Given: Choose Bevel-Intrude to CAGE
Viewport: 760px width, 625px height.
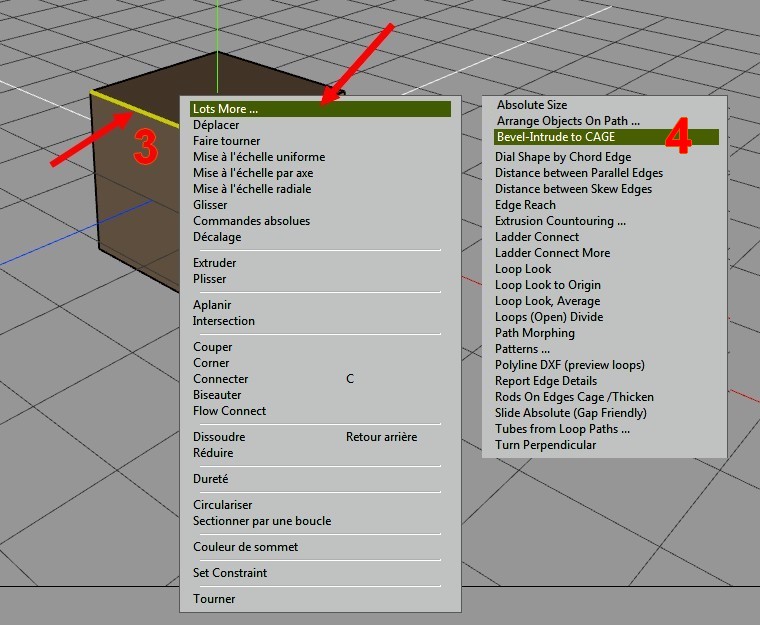Looking at the screenshot, I should (x=606, y=137).
